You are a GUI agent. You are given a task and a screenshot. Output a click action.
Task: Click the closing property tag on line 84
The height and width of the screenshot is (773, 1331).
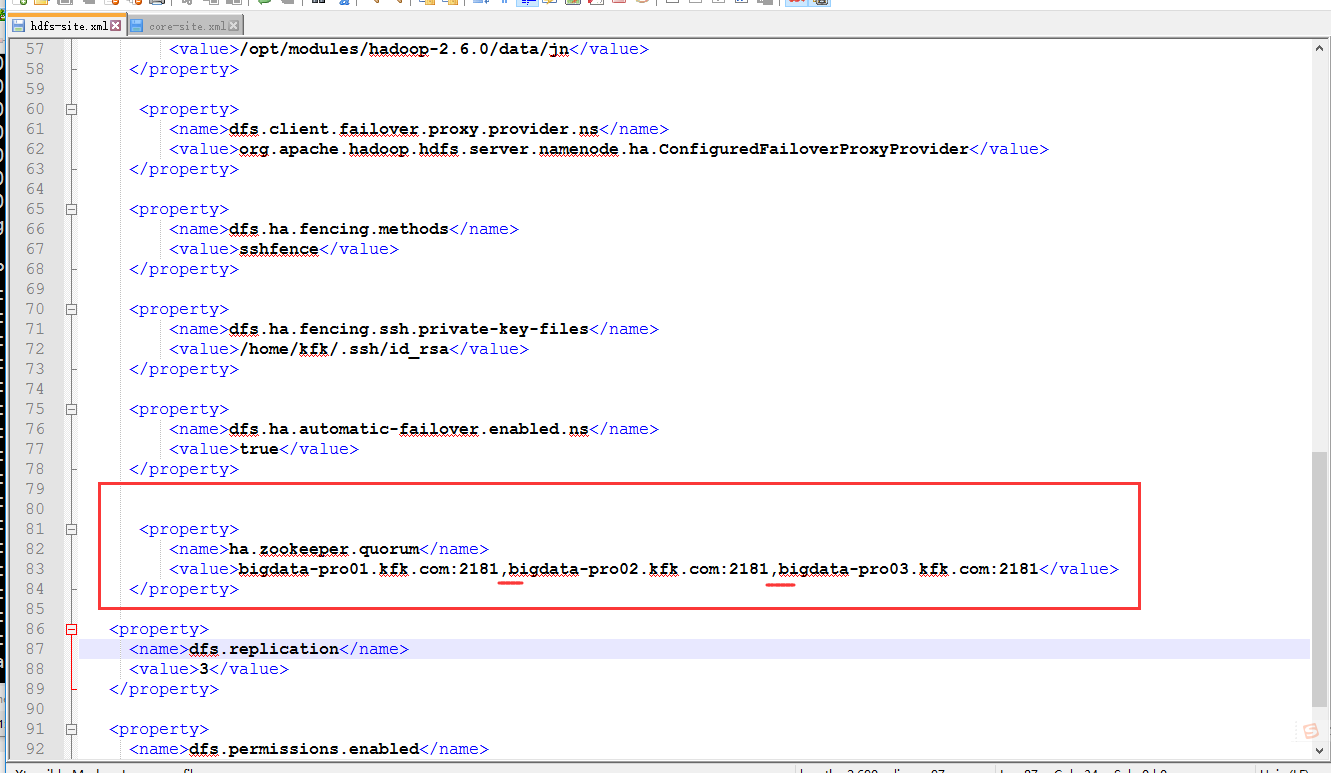pyautogui.click(x=184, y=589)
